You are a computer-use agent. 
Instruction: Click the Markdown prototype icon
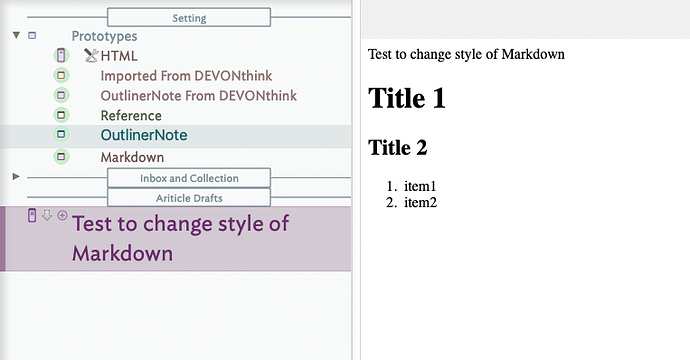point(61,156)
